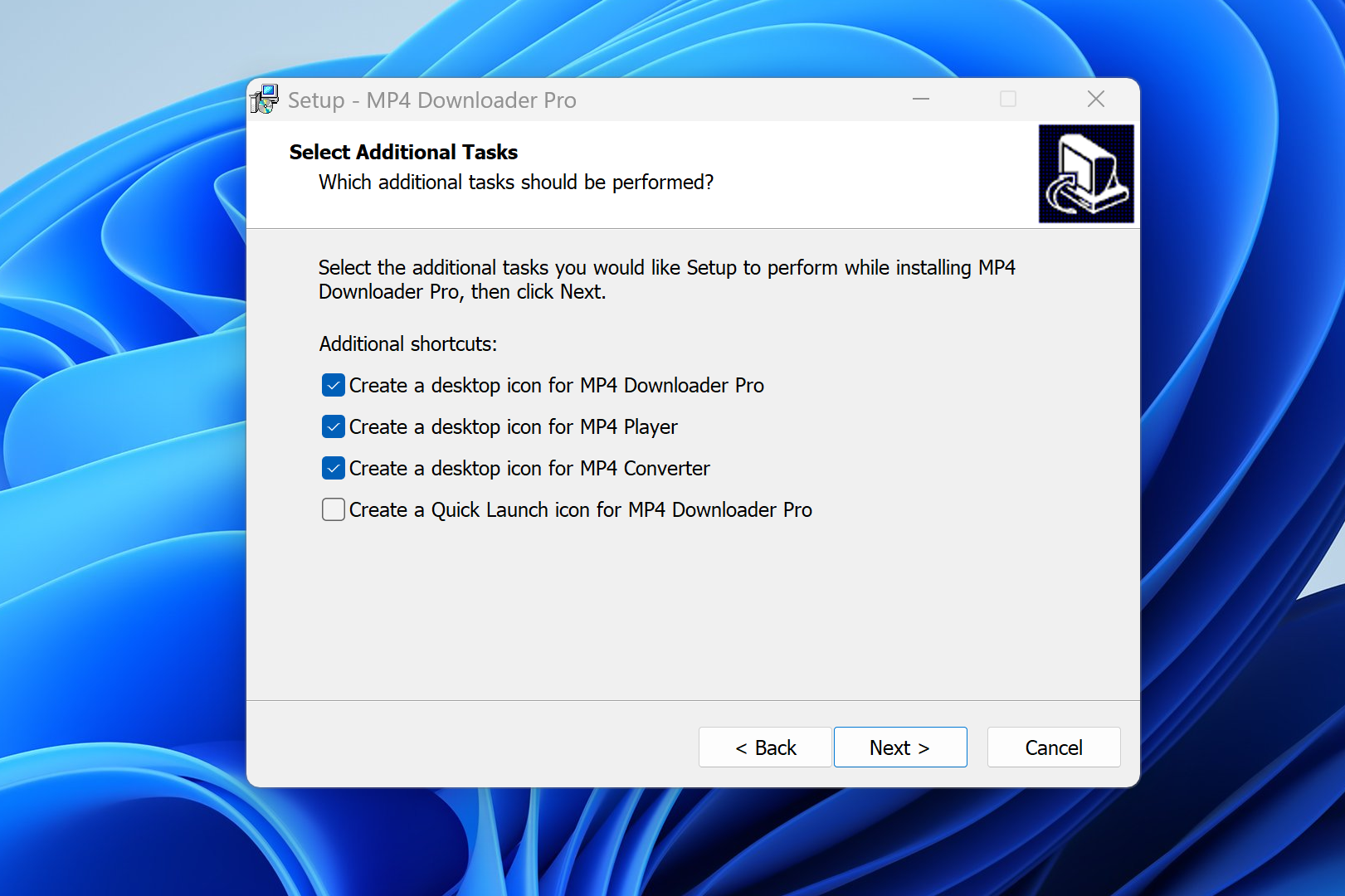Proceed by clicking Next
Viewport: 1345px width, 896px height.
pyautogui.click(x=899, y=747)
